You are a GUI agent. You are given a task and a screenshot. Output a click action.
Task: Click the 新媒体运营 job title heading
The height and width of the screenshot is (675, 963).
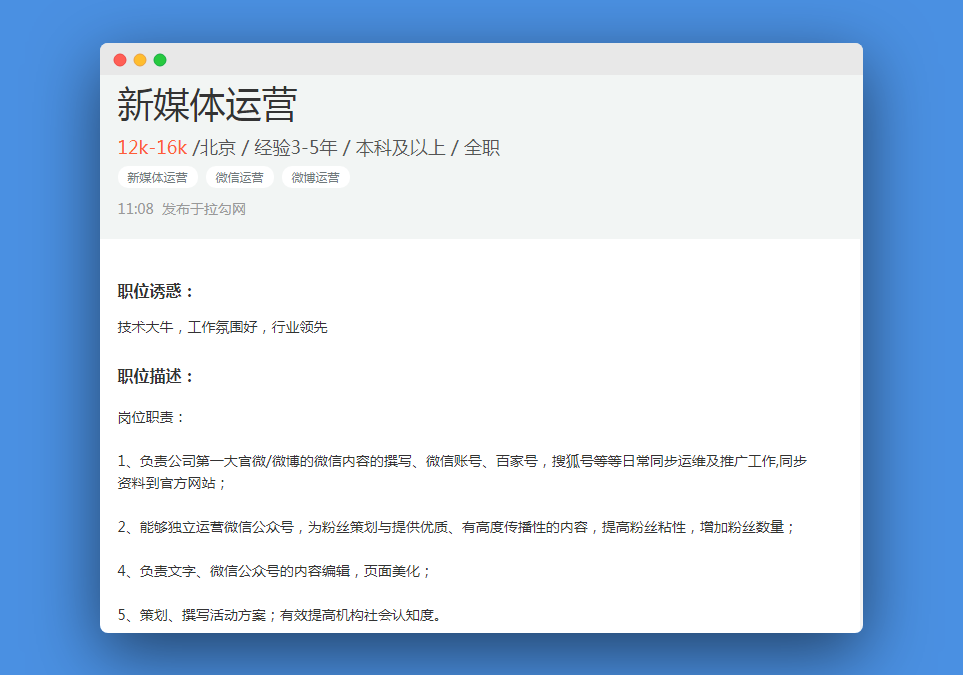point(207,104)
